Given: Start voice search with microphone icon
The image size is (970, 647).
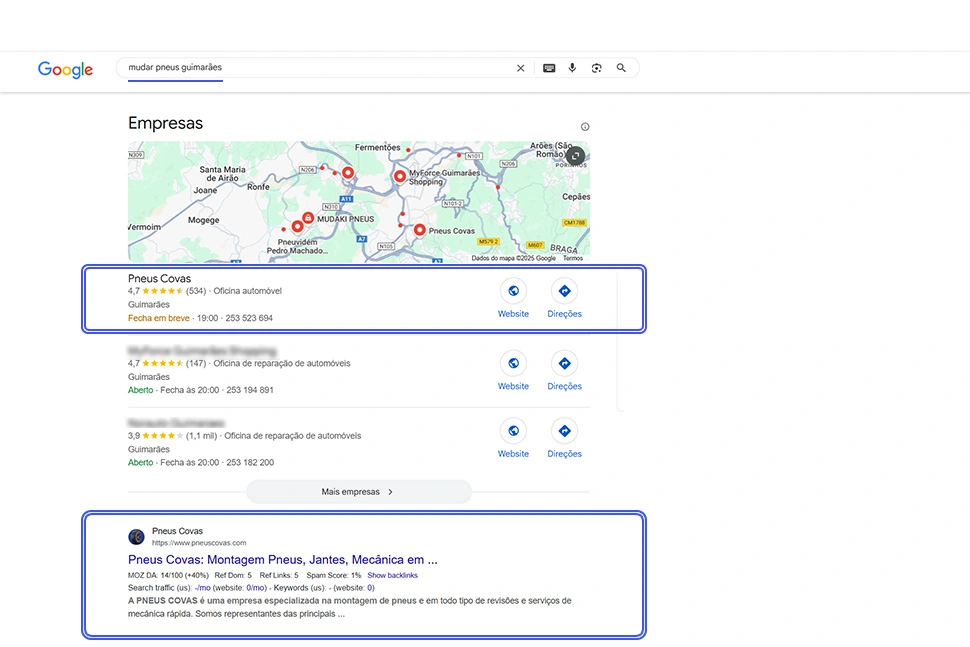Looking at the screenshot, I should [x=572, y=68].
